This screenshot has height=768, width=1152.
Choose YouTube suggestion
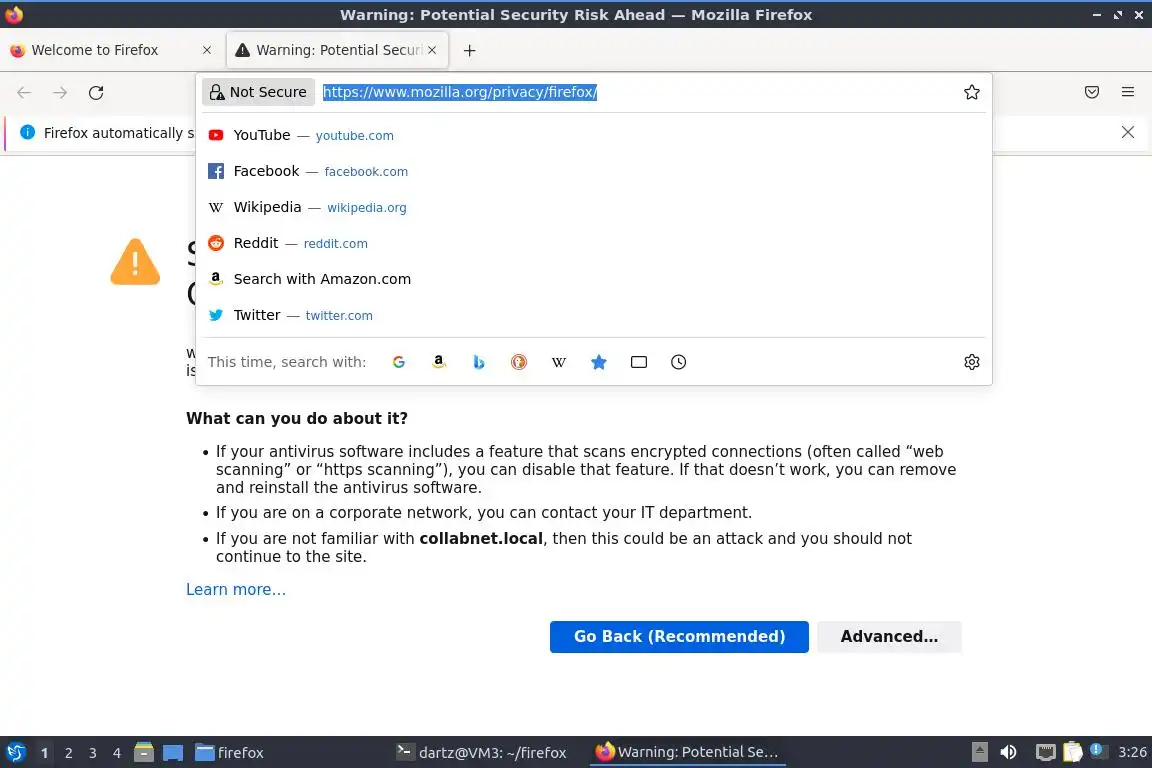pos(594,135)
